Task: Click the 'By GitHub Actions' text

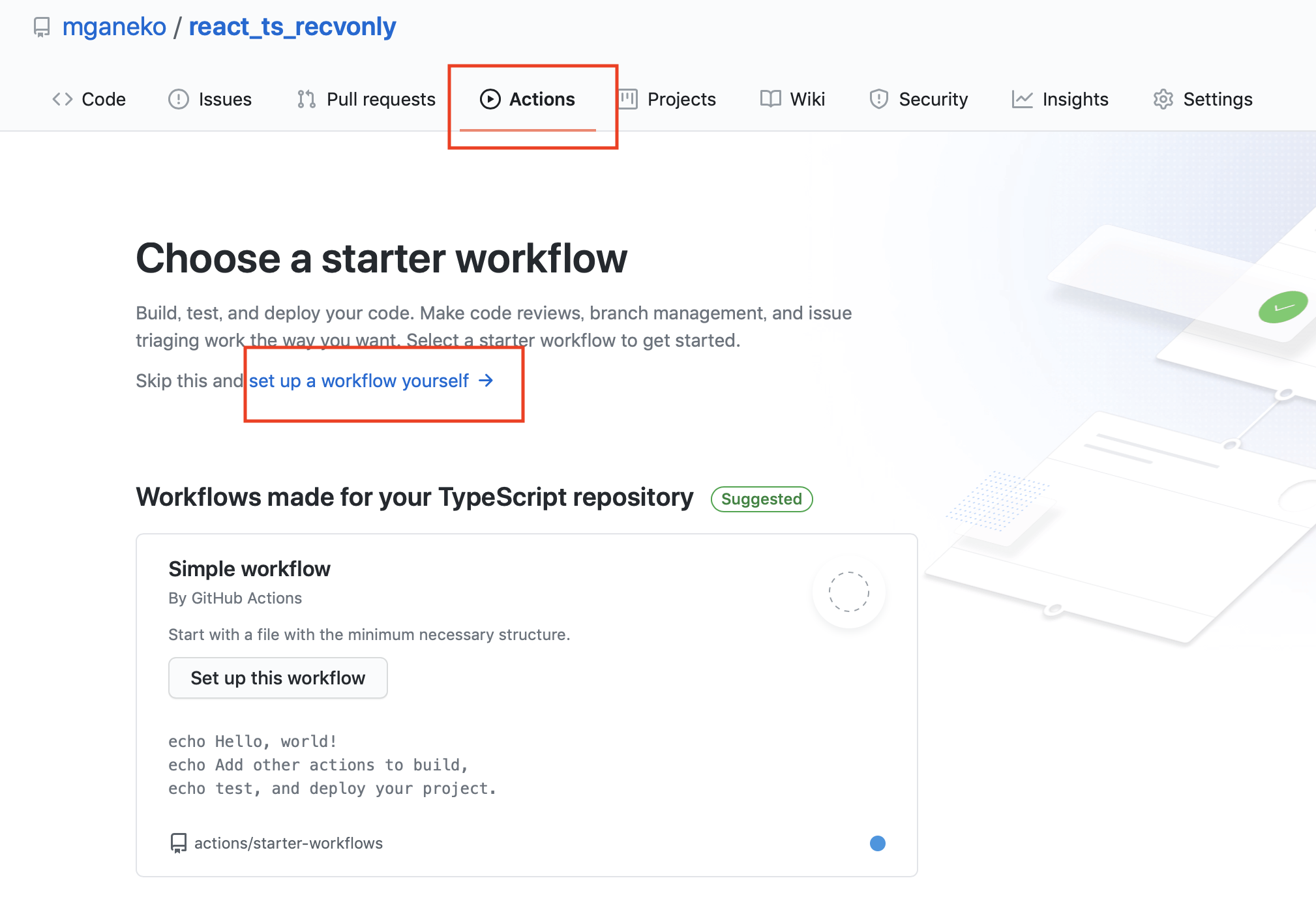Action: [235, 598]
